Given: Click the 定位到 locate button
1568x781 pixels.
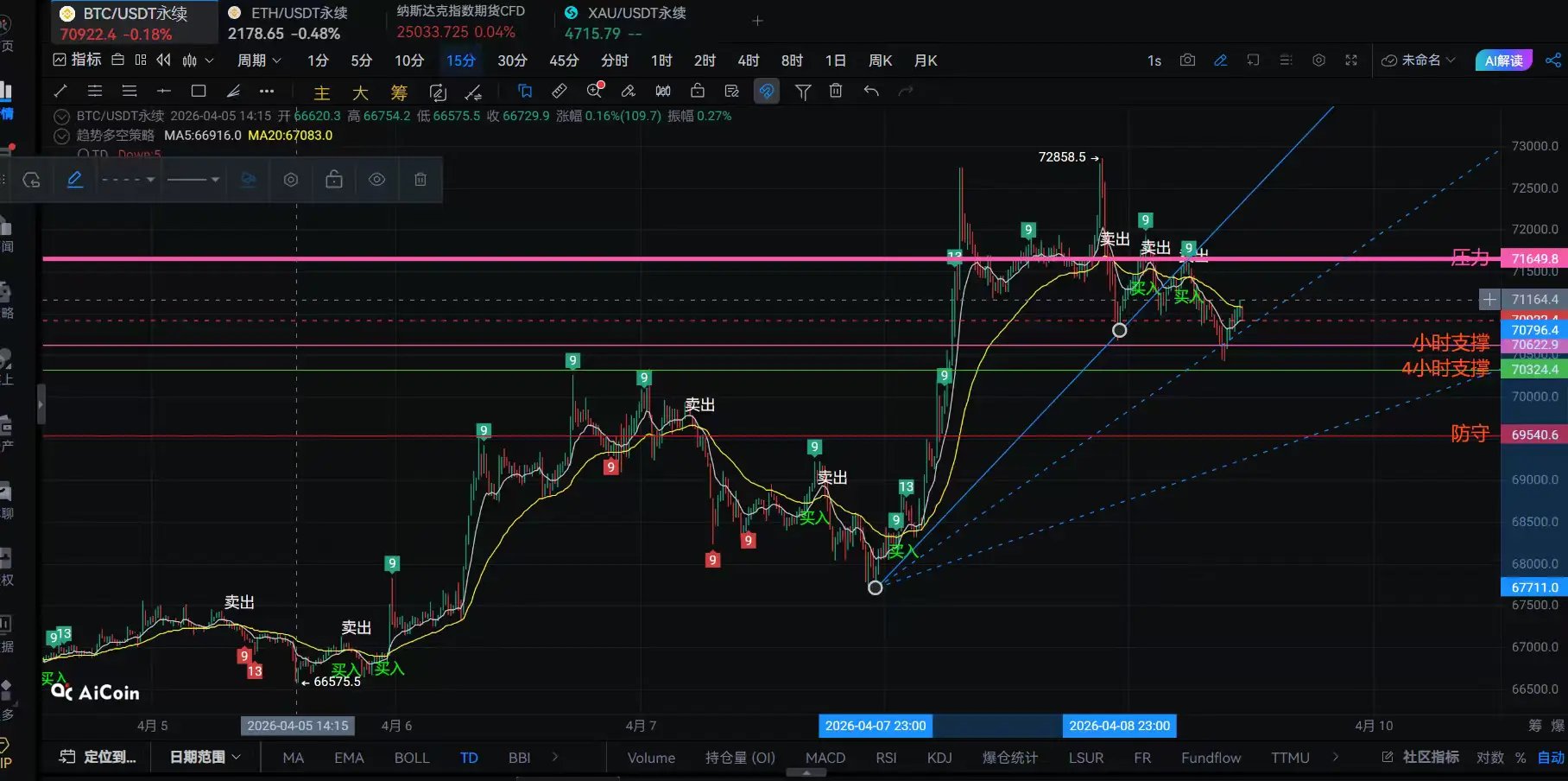Looking at the screenshot, I should click(98, 758).
